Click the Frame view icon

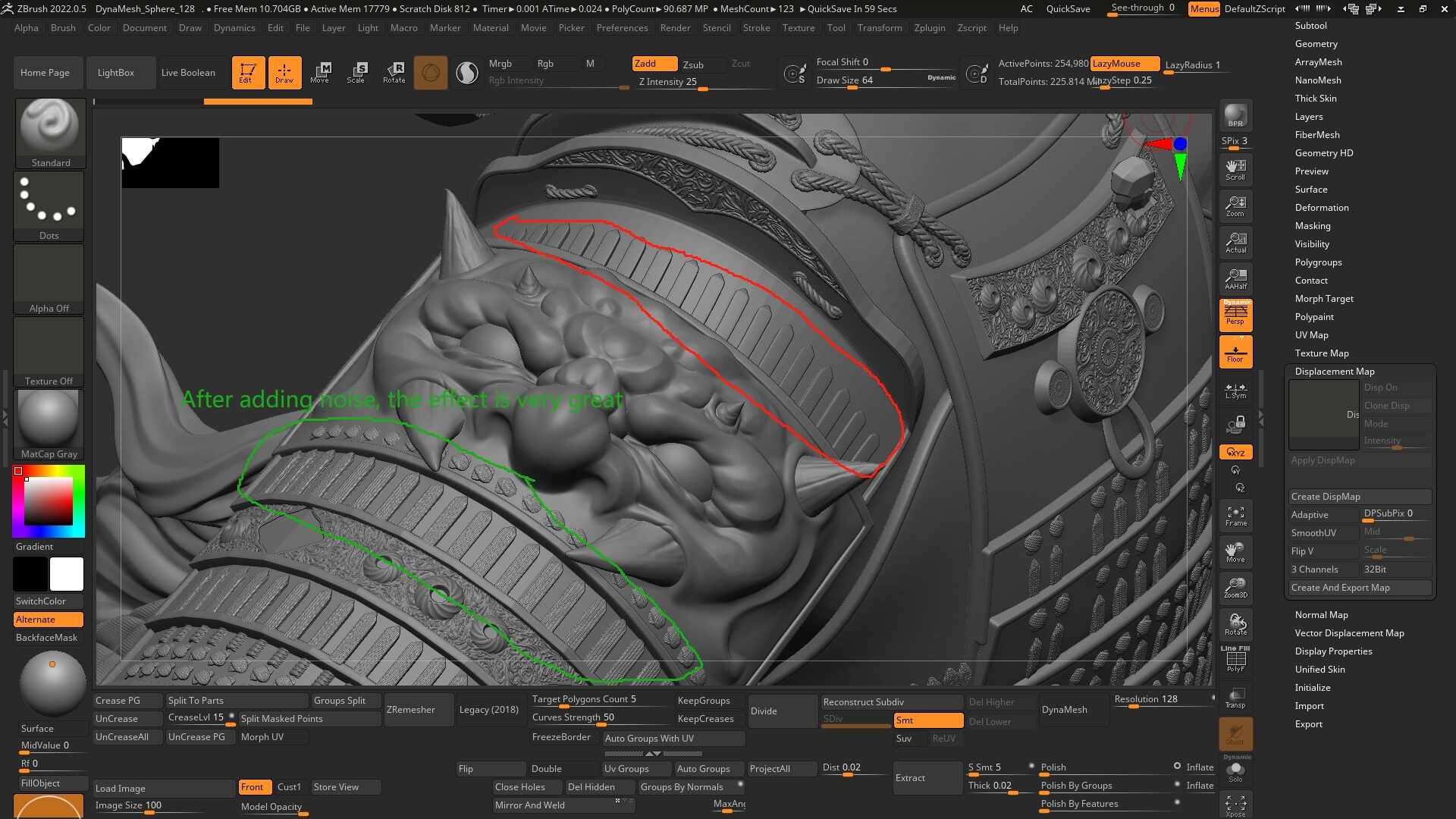(1235, 516)
